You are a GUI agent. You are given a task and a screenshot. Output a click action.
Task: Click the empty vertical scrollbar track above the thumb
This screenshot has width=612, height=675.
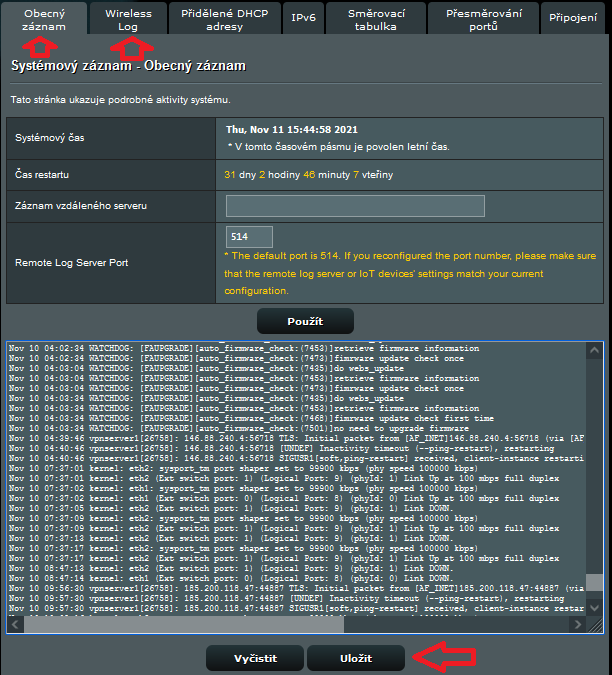pyautogui.click(x=595, y=450)
